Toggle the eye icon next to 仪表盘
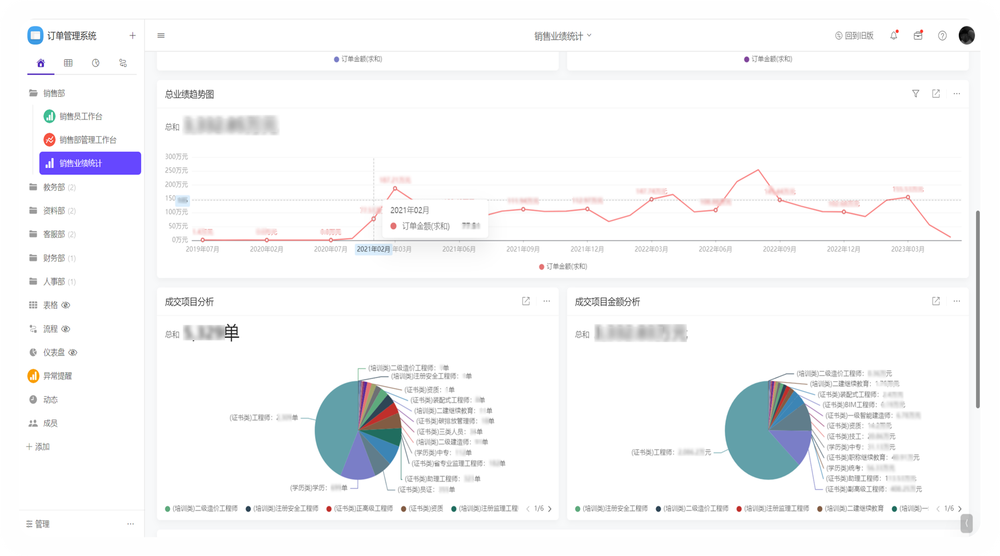1000x556 pixels. click(73, 353)
